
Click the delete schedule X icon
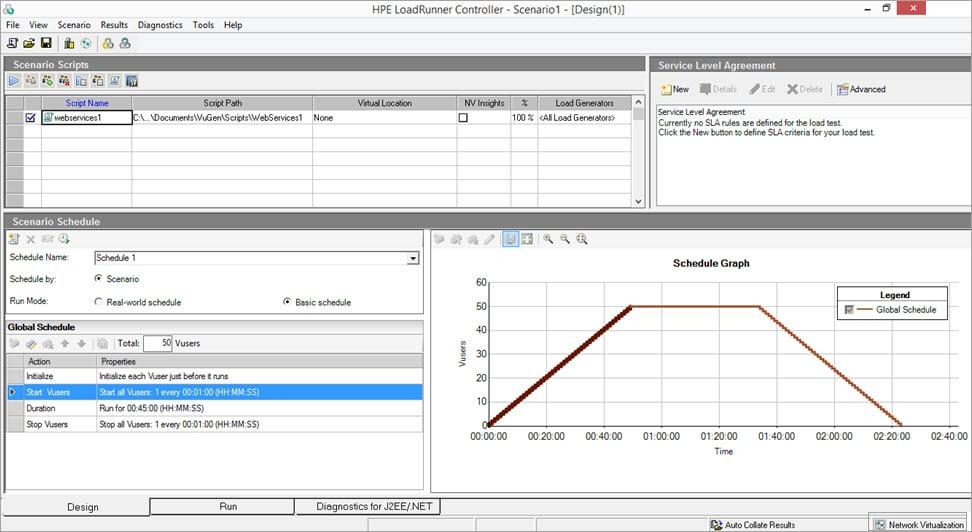coord(30,239)
